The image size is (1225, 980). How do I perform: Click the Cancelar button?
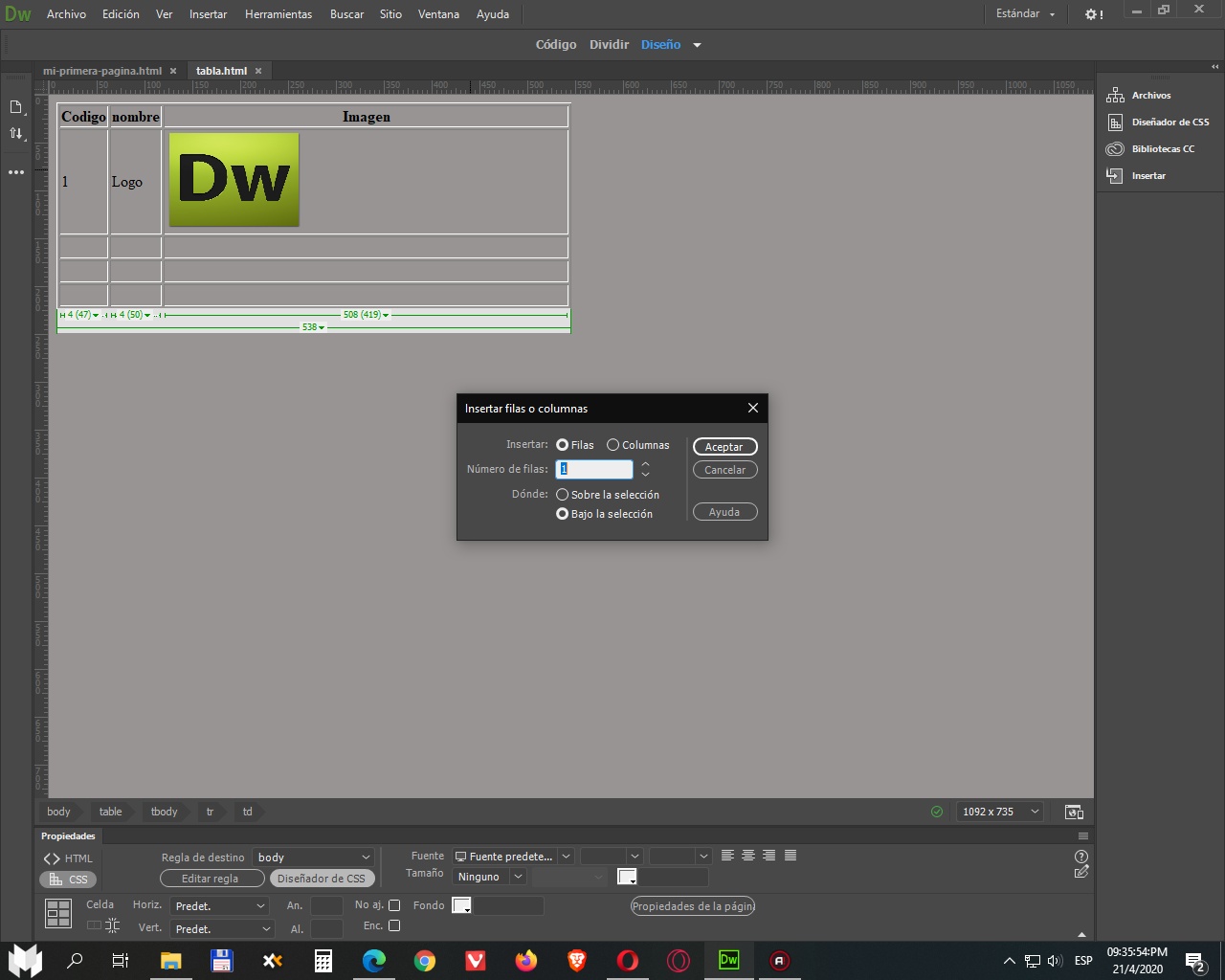click(x=724, y=470)
